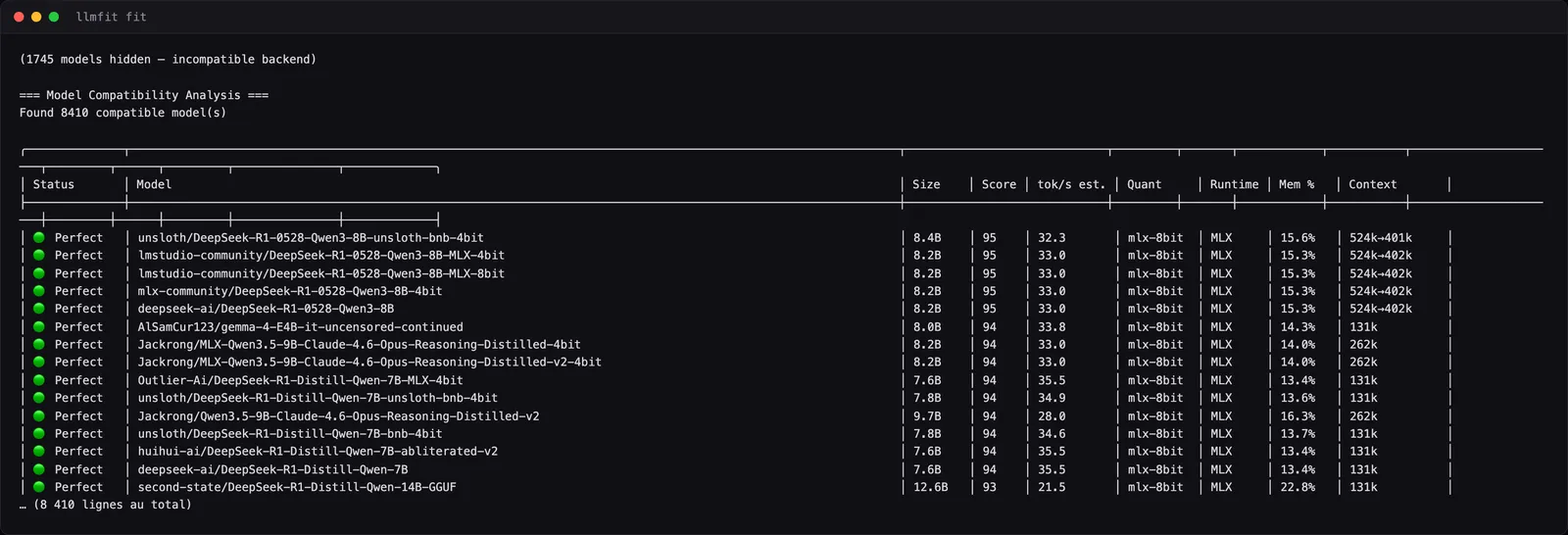This screenshot has height=535, width=1568.
Task: Click the green dot for unsloth/DeepSeek-R1-Distill-Qwen-7B-bnb-4bit
Action: pyautogui.click(x=39, y=433)
